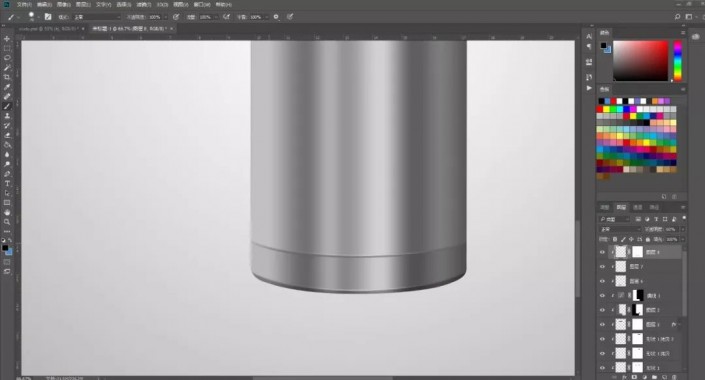Select the Brush tool in the toolbox
Image resolution: width=705 pixels, height=380 pixels.
coord(7,106)
